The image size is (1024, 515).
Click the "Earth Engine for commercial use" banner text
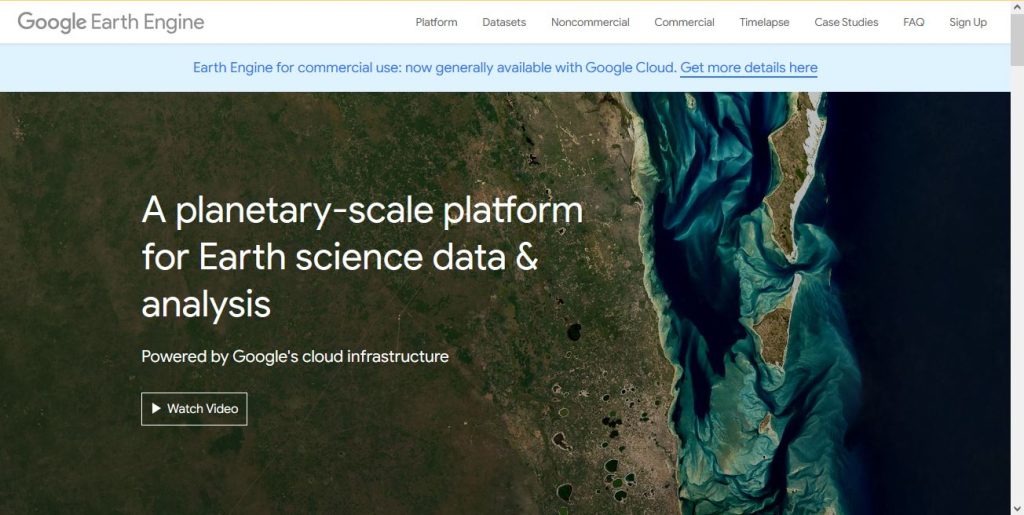pyautogui.click(x=434, y=68)
